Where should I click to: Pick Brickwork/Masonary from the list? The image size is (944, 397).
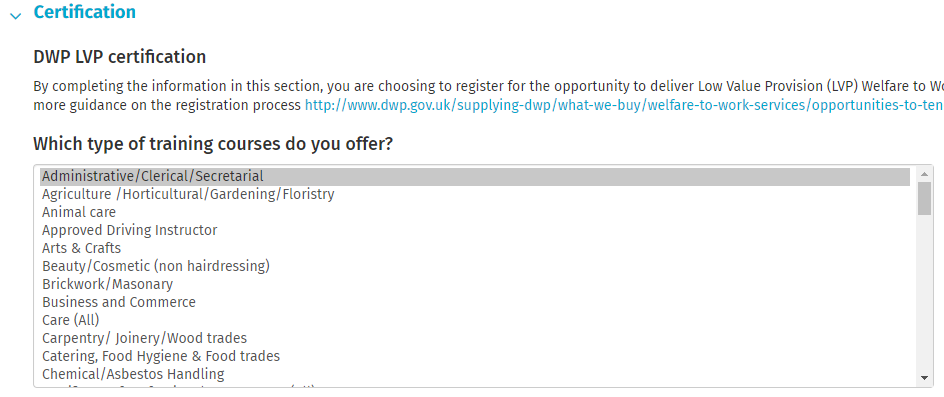tap(475, 284)
